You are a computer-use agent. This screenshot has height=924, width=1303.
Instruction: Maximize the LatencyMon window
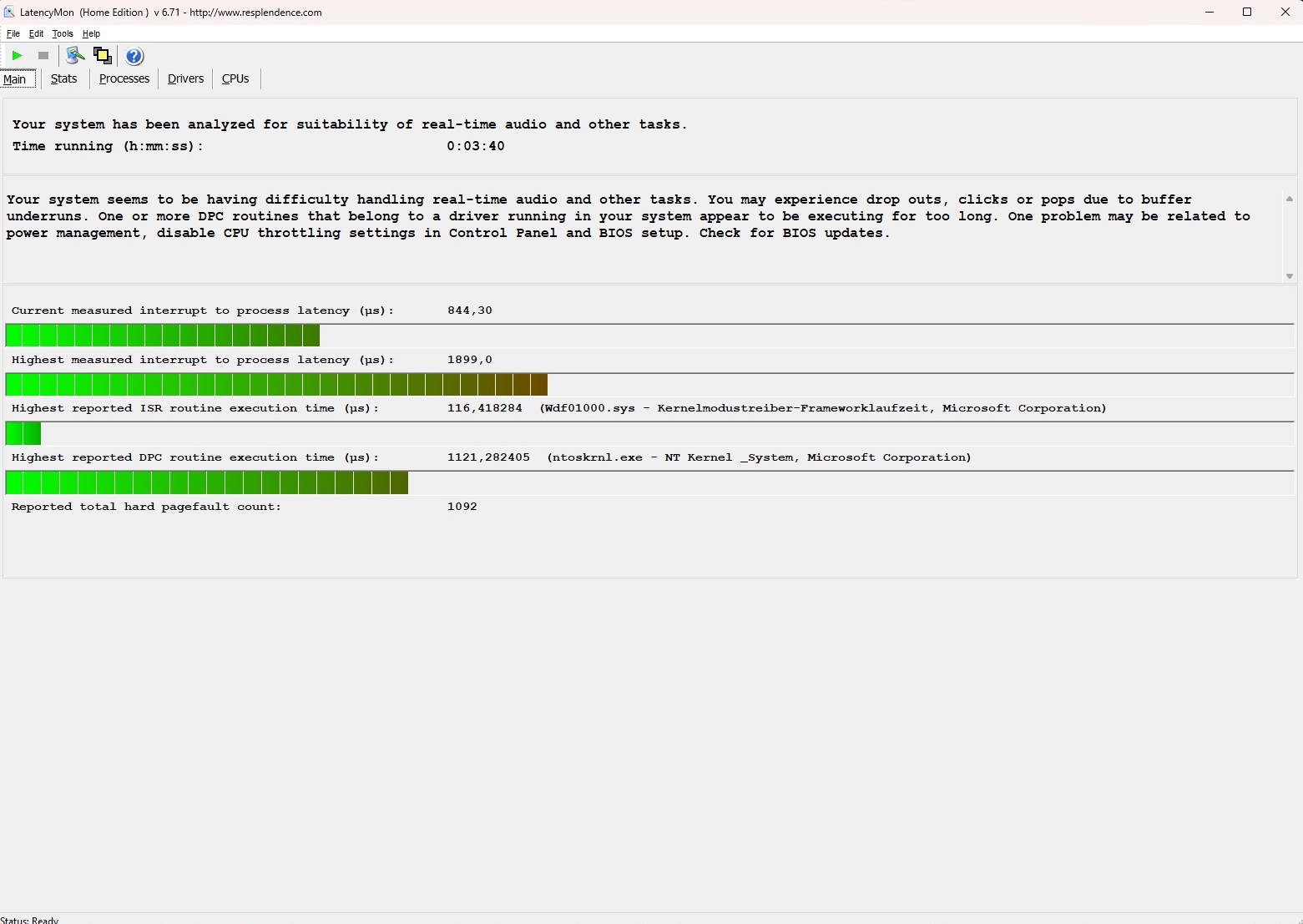coord(1247,12)
